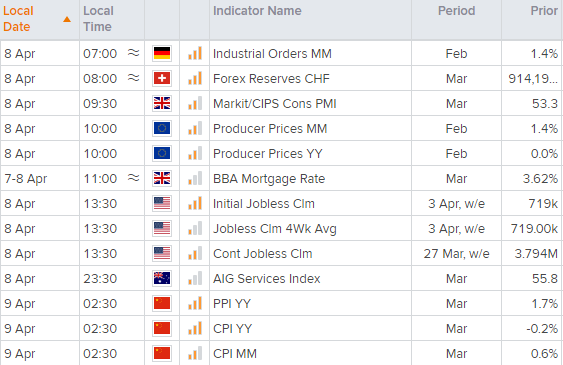The width and height of the screenshot is (563, 365).
Task: Click the Swiss flag on Forex Reserves row
Action: [x=162, y=78]
